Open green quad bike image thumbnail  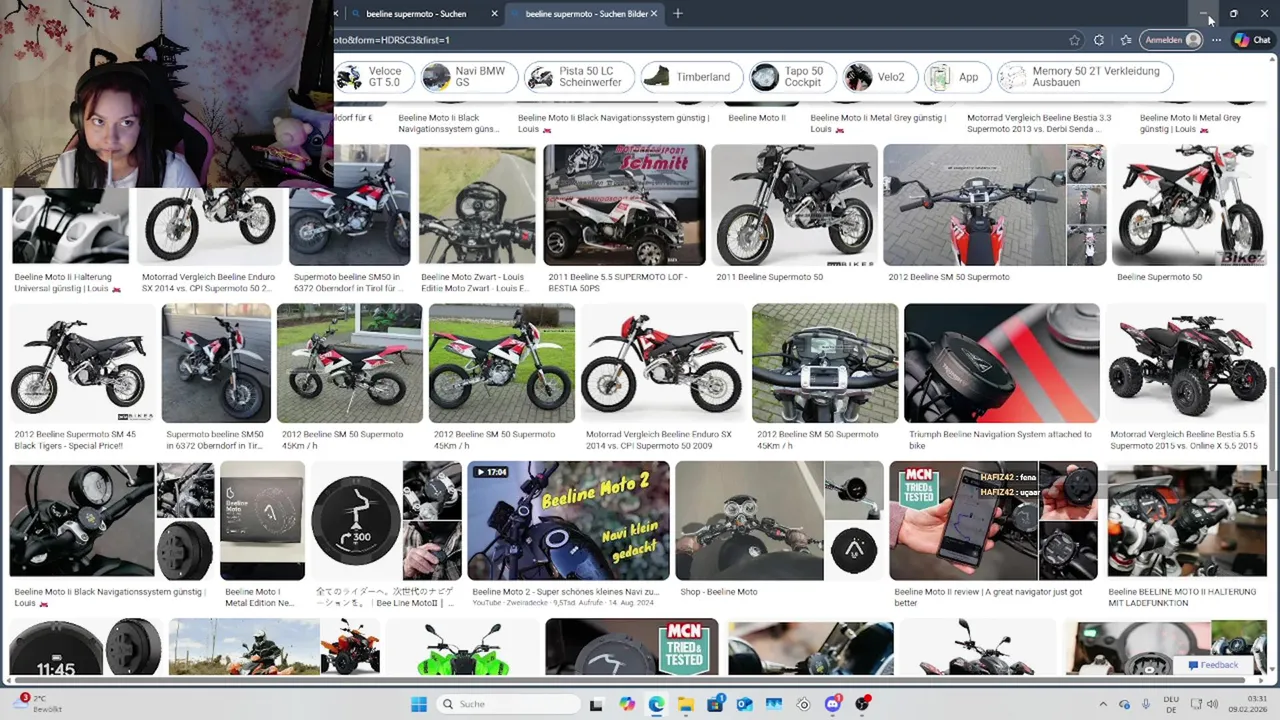[x=462, y=647]
